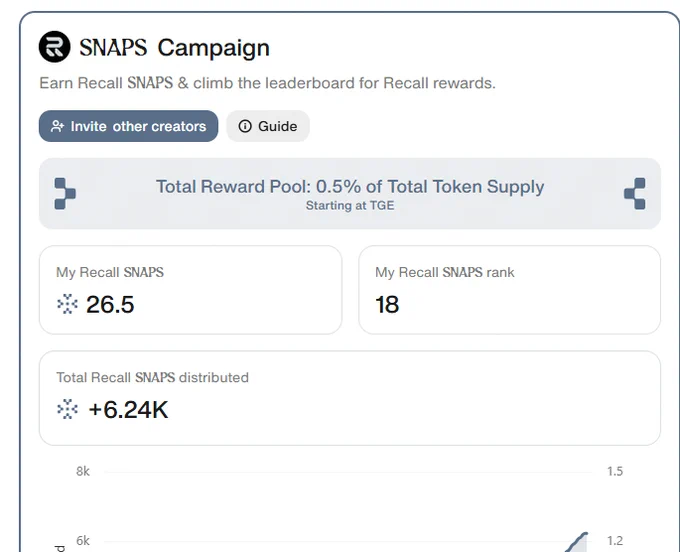Viewport: 680px width, 552px height.
Task: Click the snowflake icon next to 26.5
Action: (x=67, y=304)
